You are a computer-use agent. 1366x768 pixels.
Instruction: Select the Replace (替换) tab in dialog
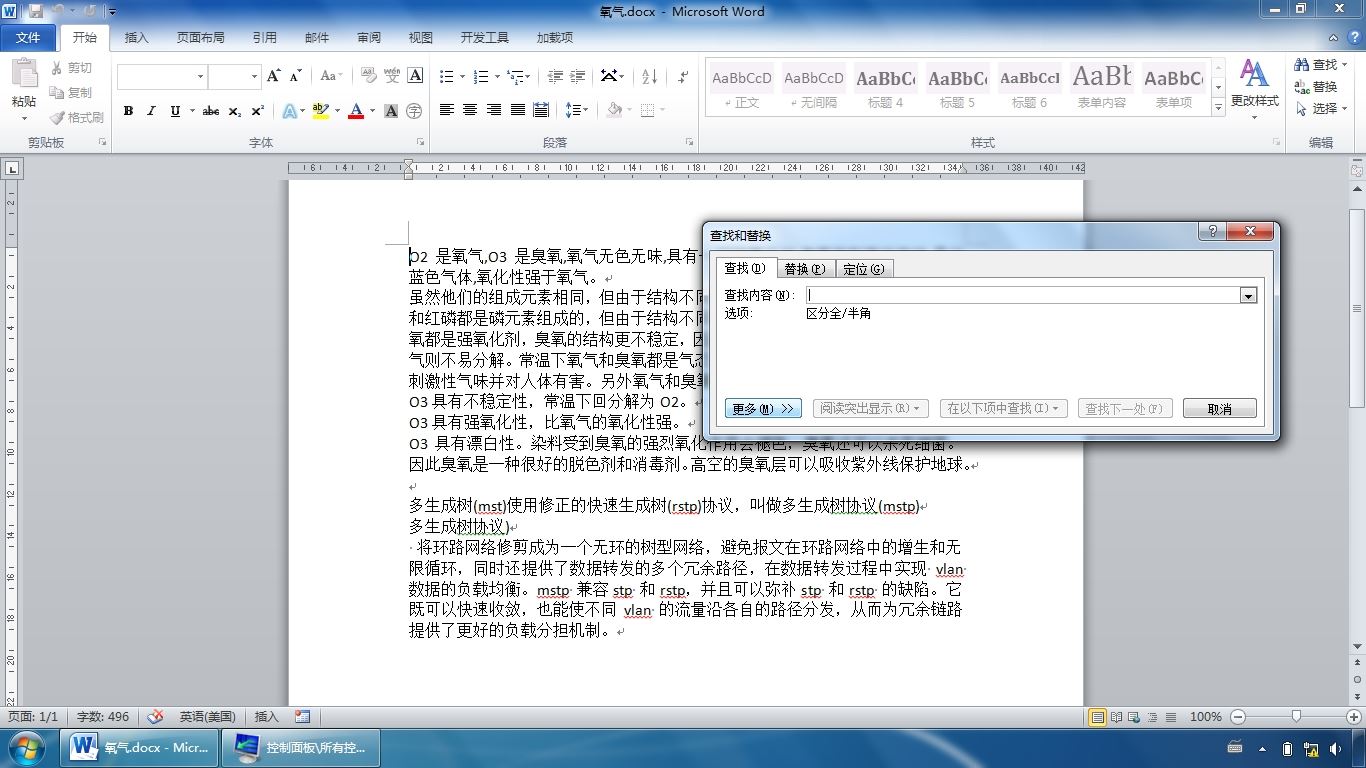804,269
